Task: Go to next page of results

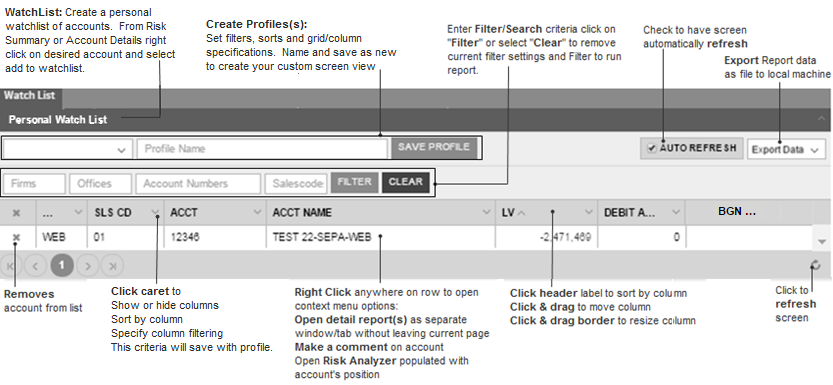Action: click(88, 265)
